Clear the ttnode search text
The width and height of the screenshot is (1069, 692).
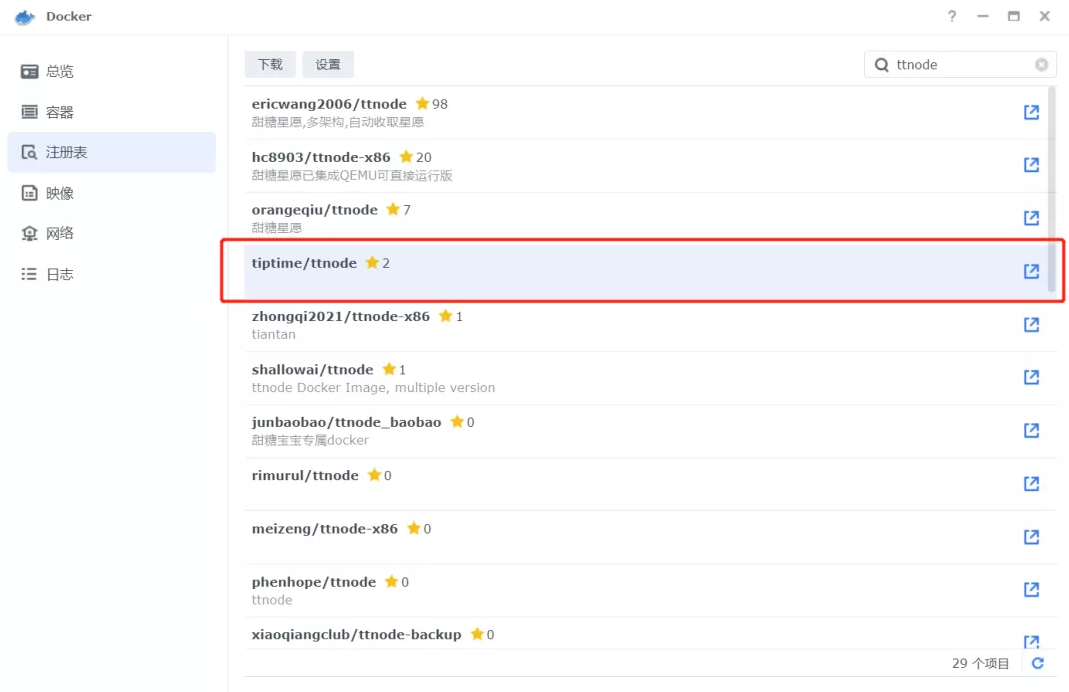point(1041,65)
